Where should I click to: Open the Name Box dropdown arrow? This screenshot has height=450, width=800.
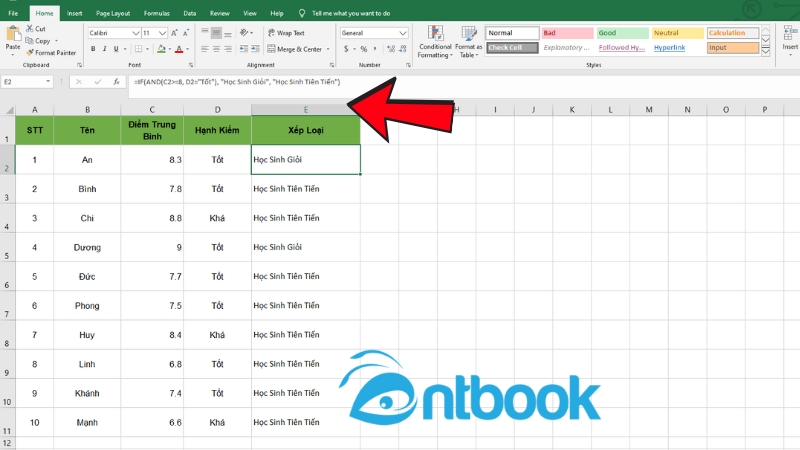48,82
